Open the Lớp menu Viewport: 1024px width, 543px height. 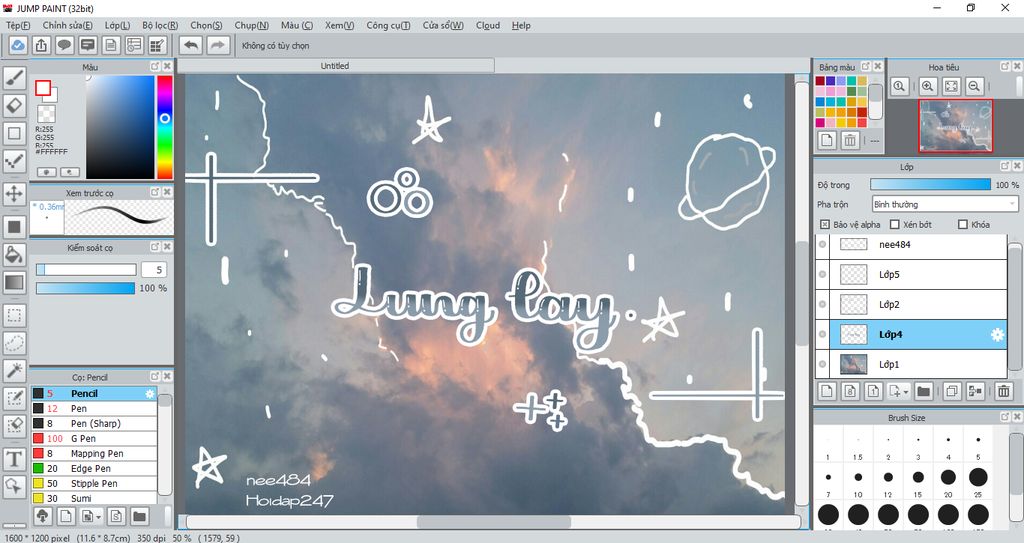tap(118, 25)
